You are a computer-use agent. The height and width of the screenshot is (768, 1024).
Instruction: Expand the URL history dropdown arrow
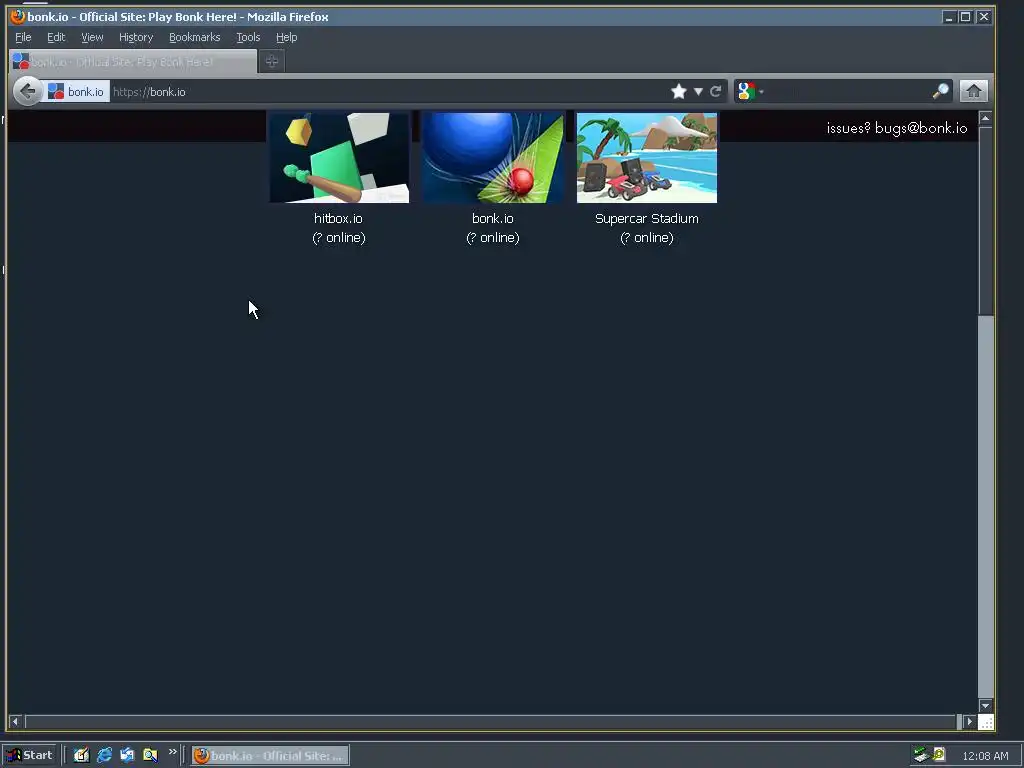coord(698,91)
